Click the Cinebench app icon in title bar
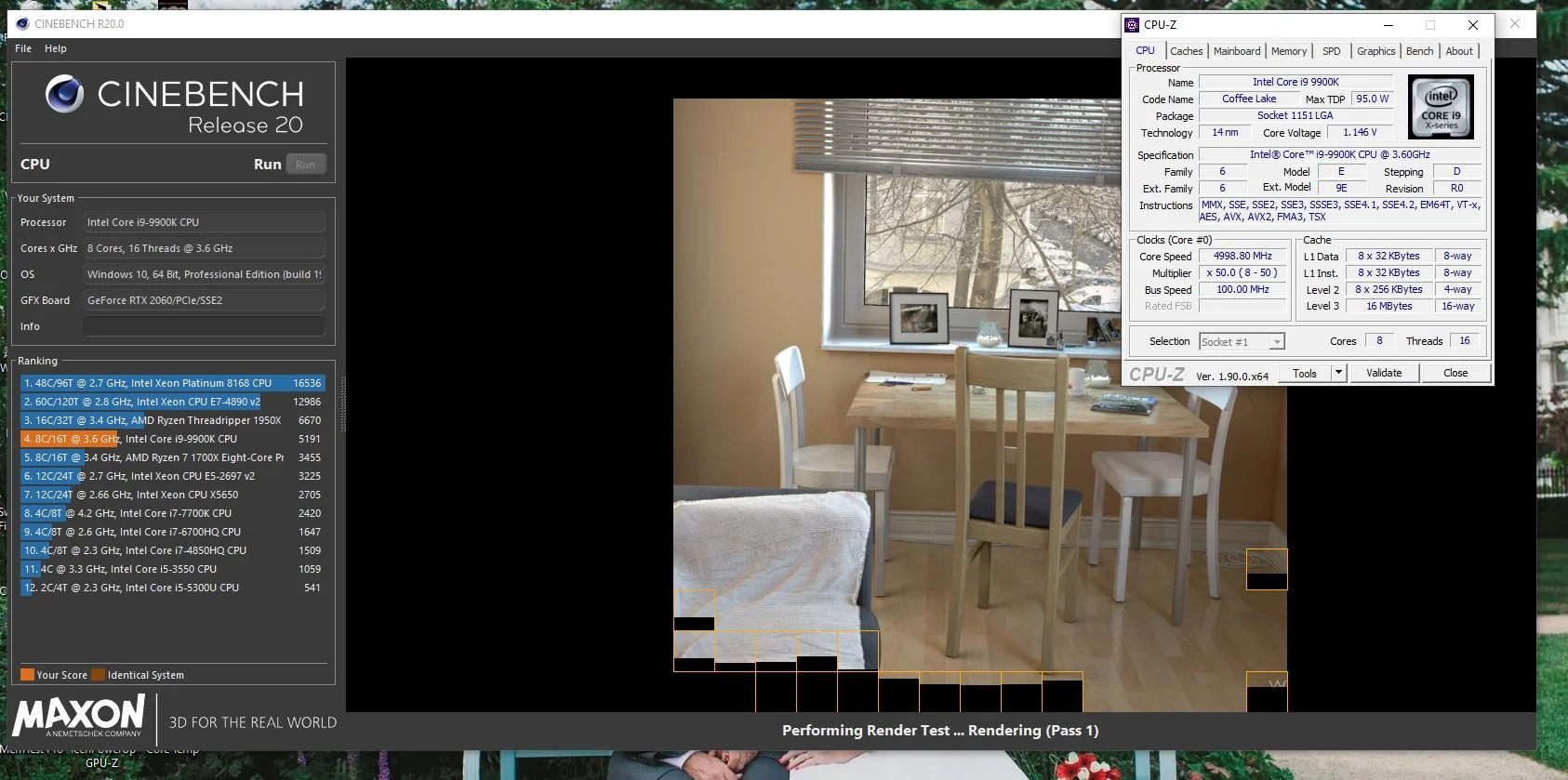The height and width of the screenshot is (780, 1568). 22,23
